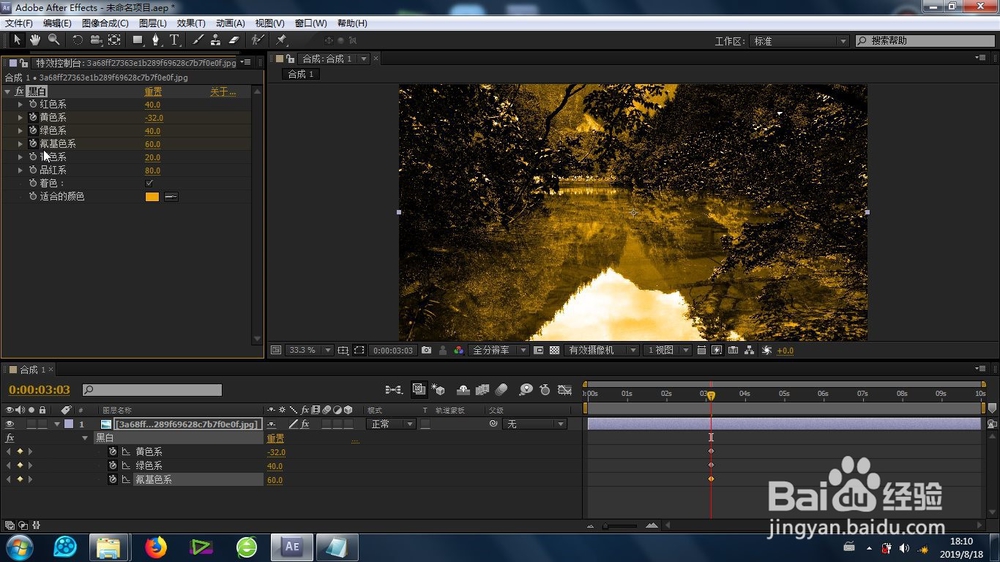Open the 动画(A) menu

click(230, 23)
